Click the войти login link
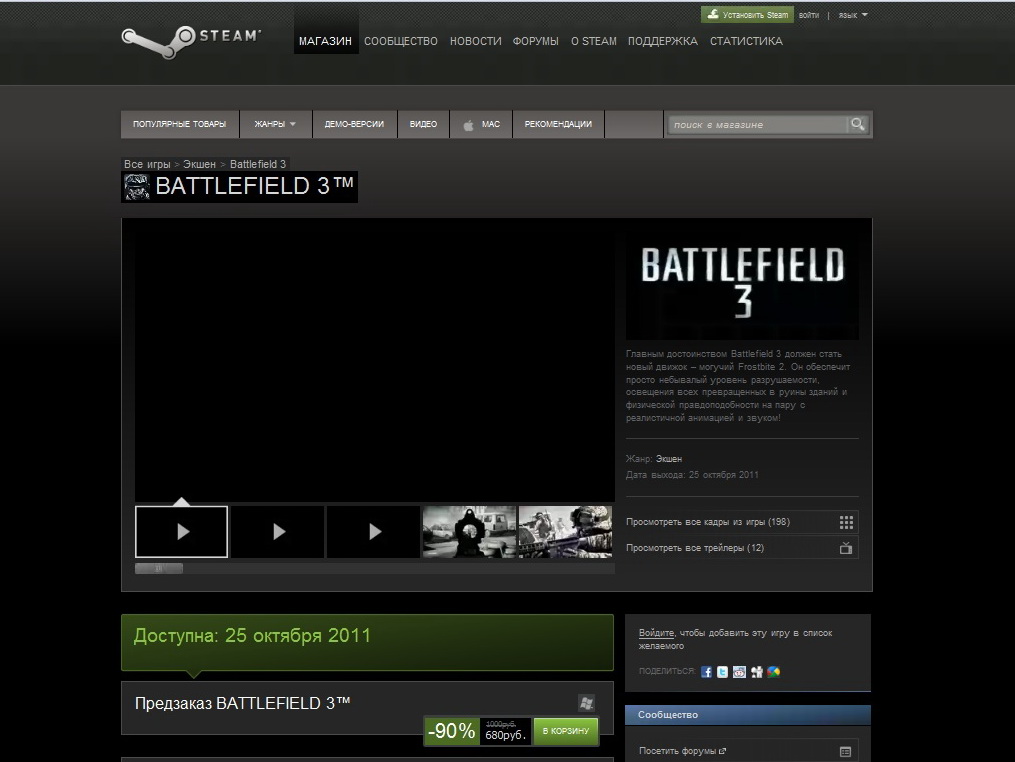This screenshot has width=1015, height=762. pos(809,15)
